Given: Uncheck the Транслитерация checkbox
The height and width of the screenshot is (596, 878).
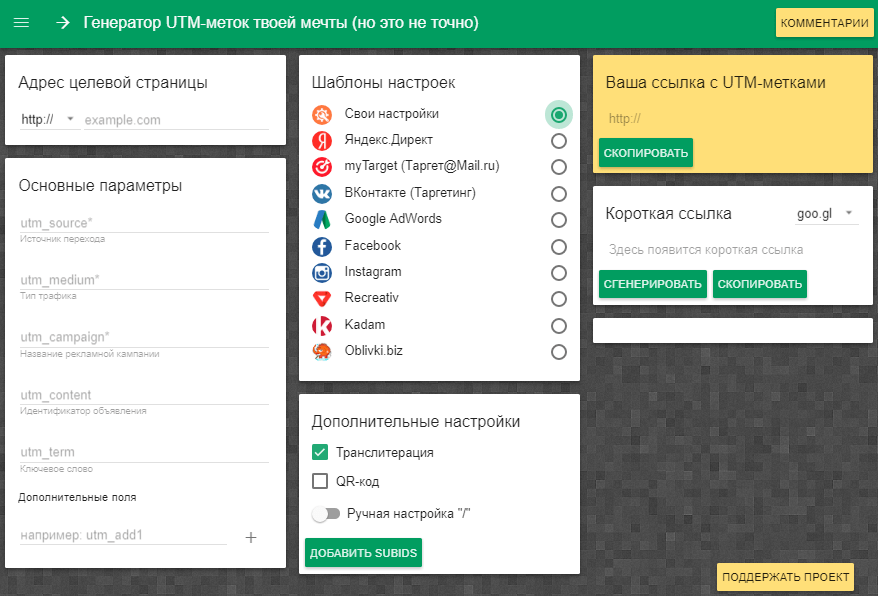Looking at the screenshot, I should (x=320, y=452).
